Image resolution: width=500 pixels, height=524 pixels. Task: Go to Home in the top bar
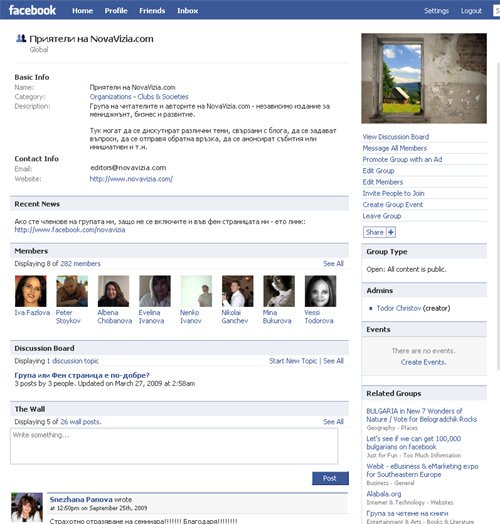tap(83, 11)
